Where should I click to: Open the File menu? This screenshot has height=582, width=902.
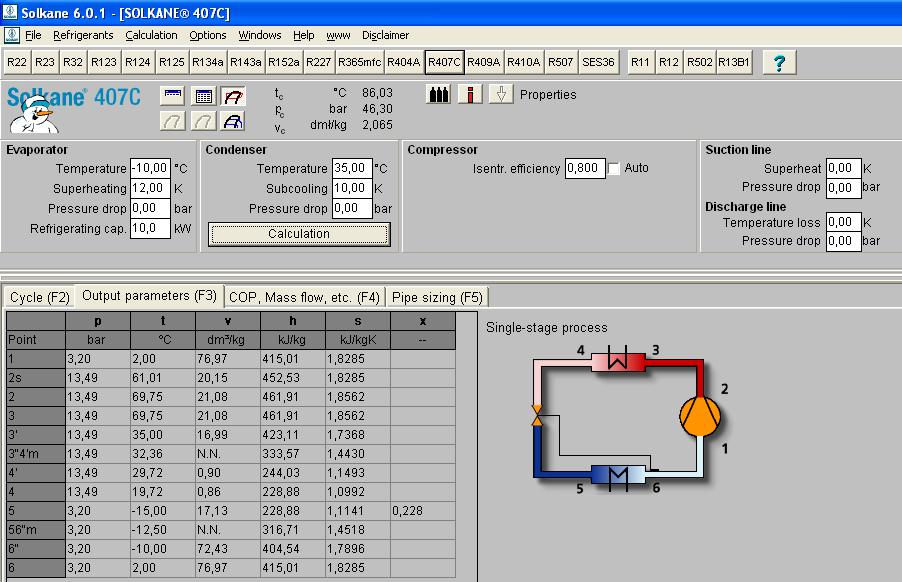33,35
